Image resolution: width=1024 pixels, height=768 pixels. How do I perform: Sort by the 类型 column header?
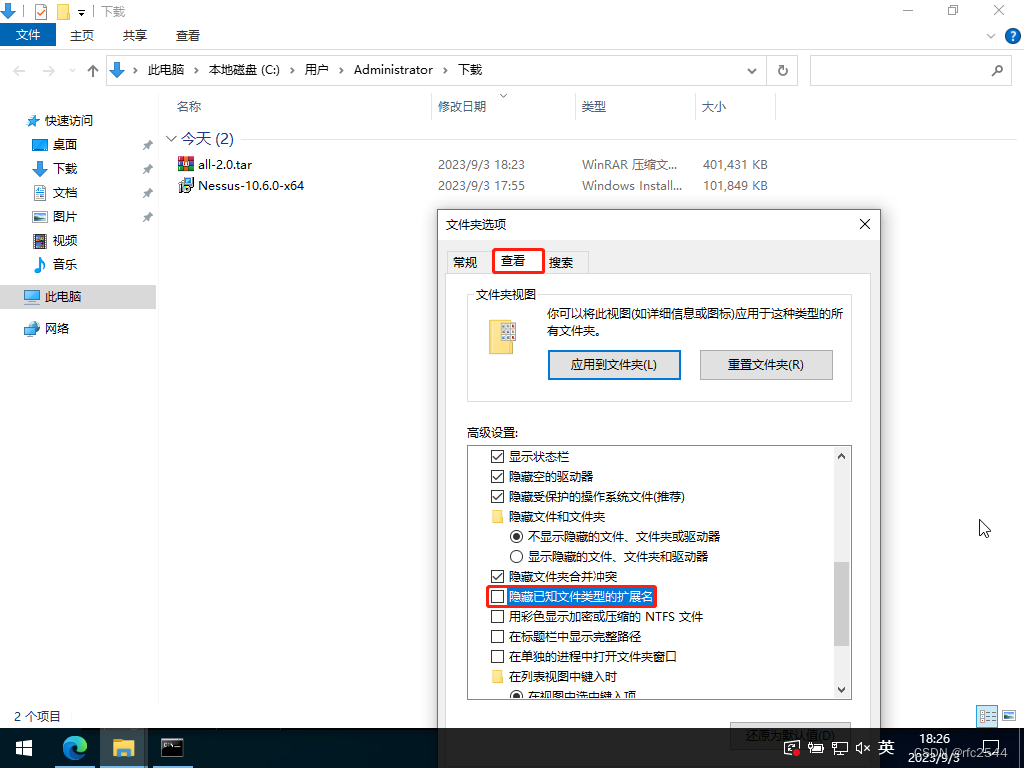point(594,106)
